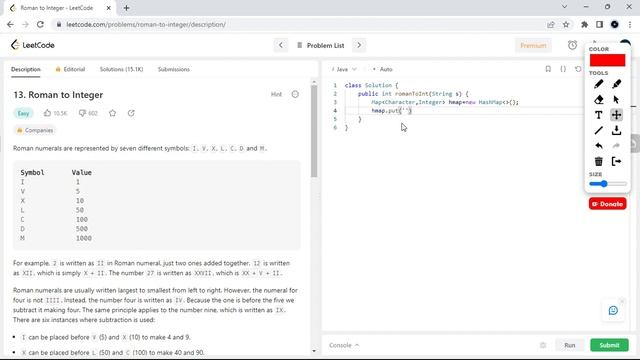Select the move crosshair tool

(616, 115)
